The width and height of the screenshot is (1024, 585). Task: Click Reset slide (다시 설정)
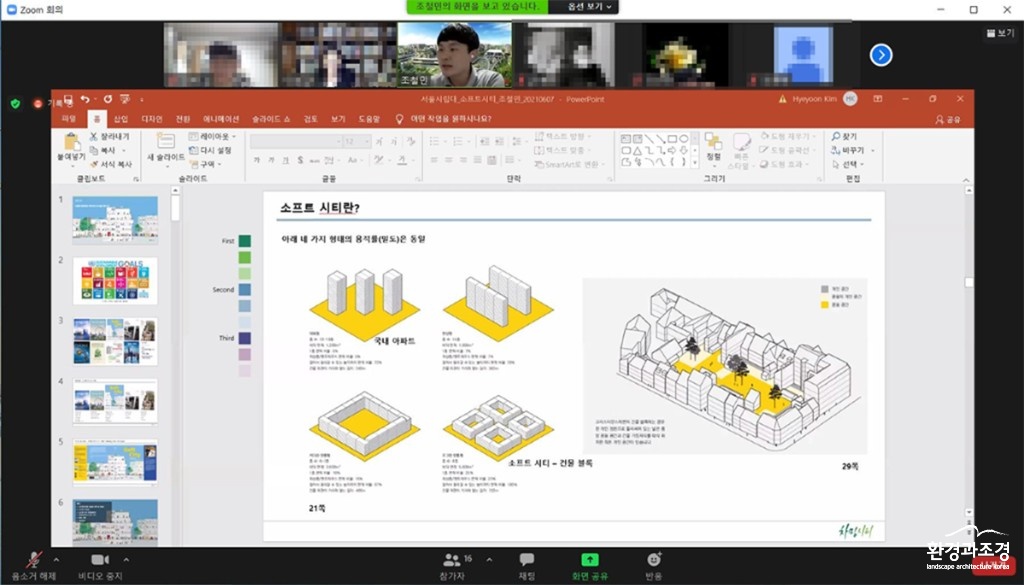click(x=210, y=150)
